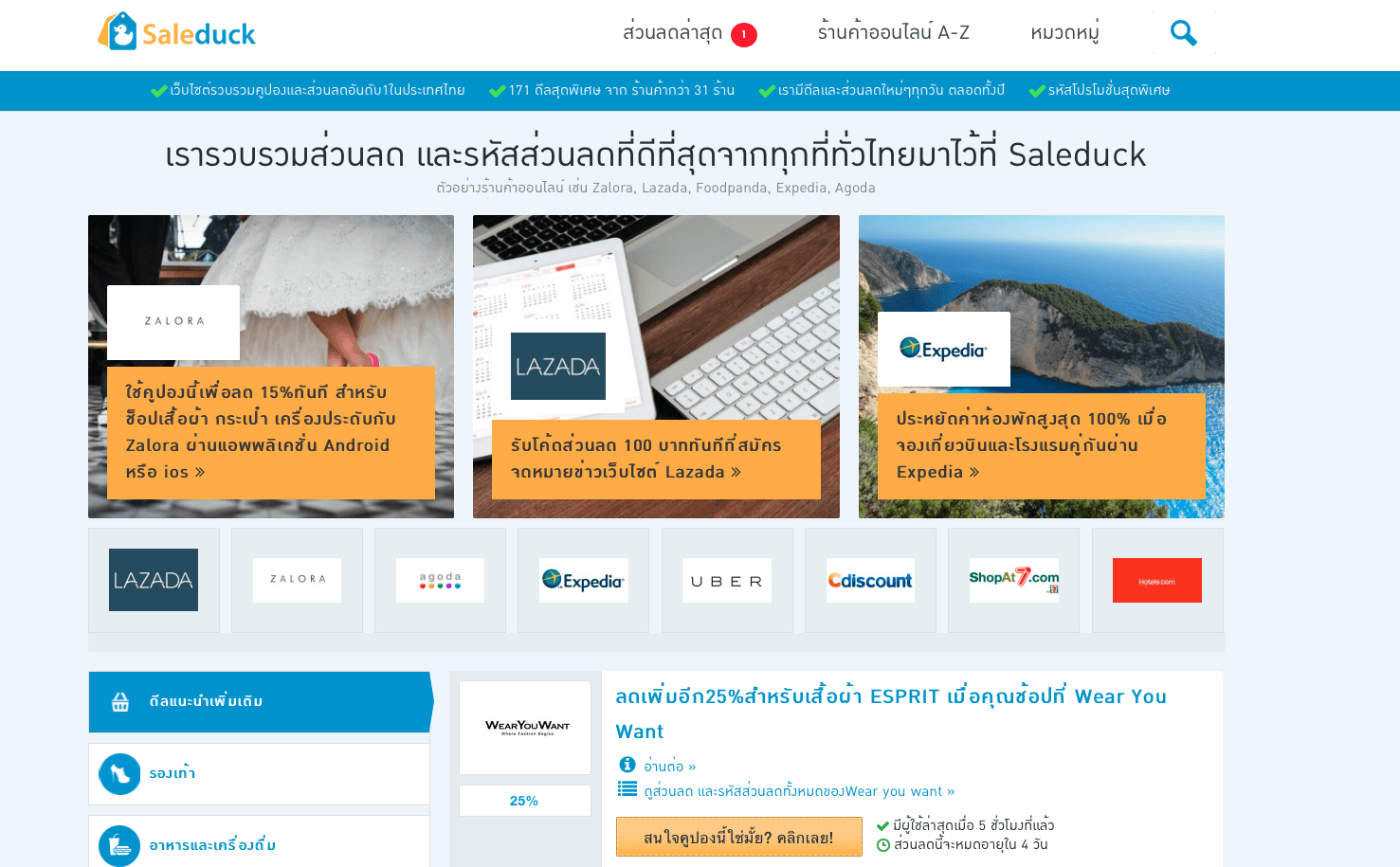
Task: Click the shoe category icon
Action: point(119,774)
